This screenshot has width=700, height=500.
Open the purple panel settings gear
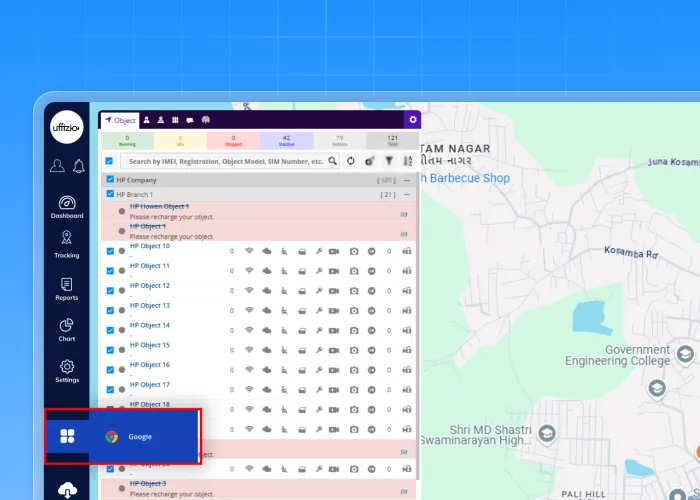tap(412, 120)
